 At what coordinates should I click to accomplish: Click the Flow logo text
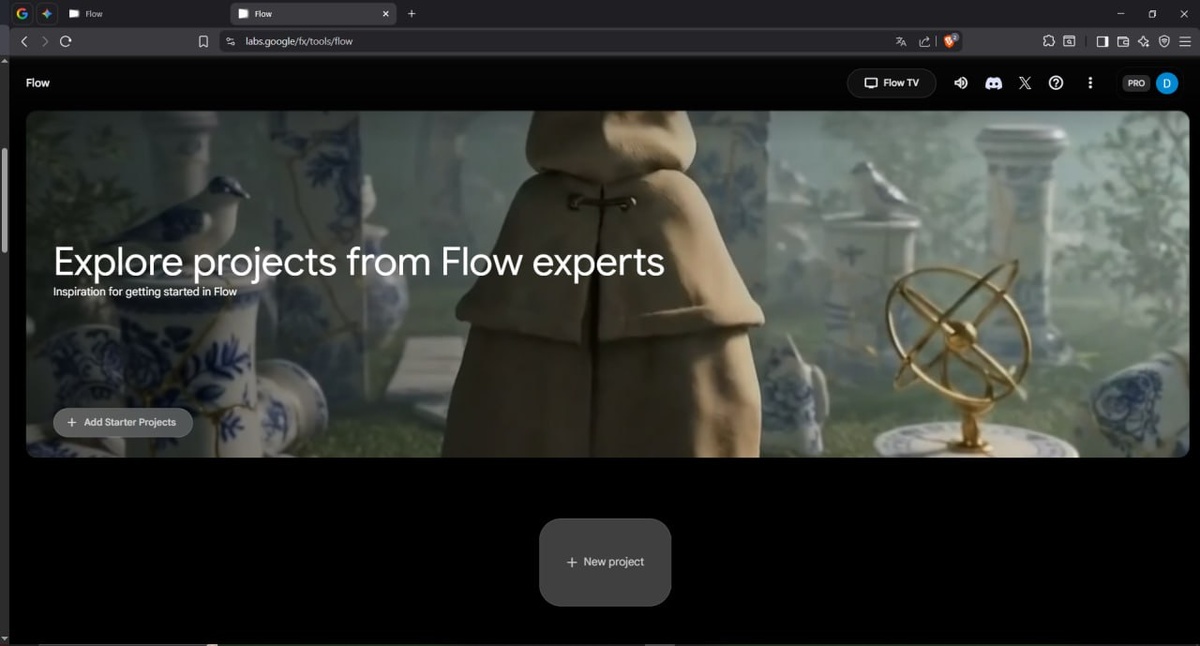point(38,83)
